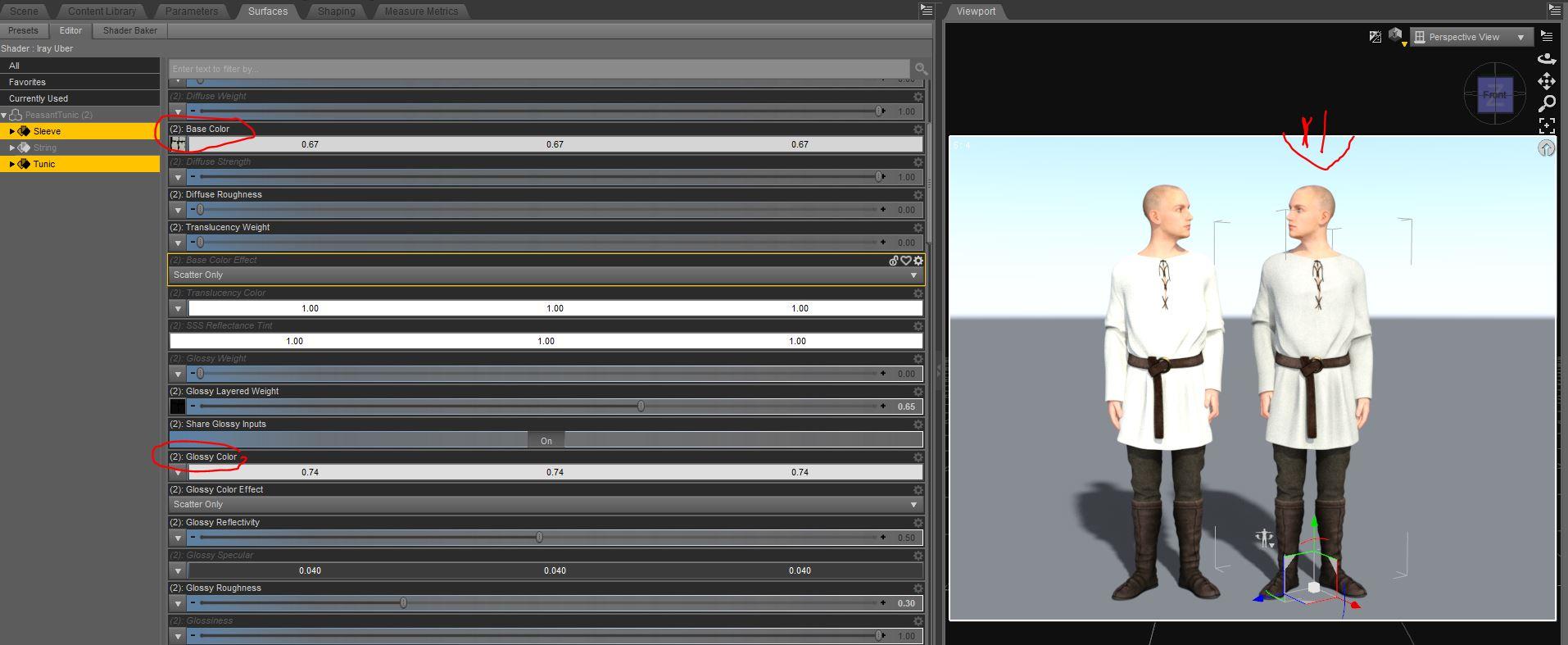Open the DrawStyle cube icon menu
Viewport: 1568px width, 645px height.
1397,37
